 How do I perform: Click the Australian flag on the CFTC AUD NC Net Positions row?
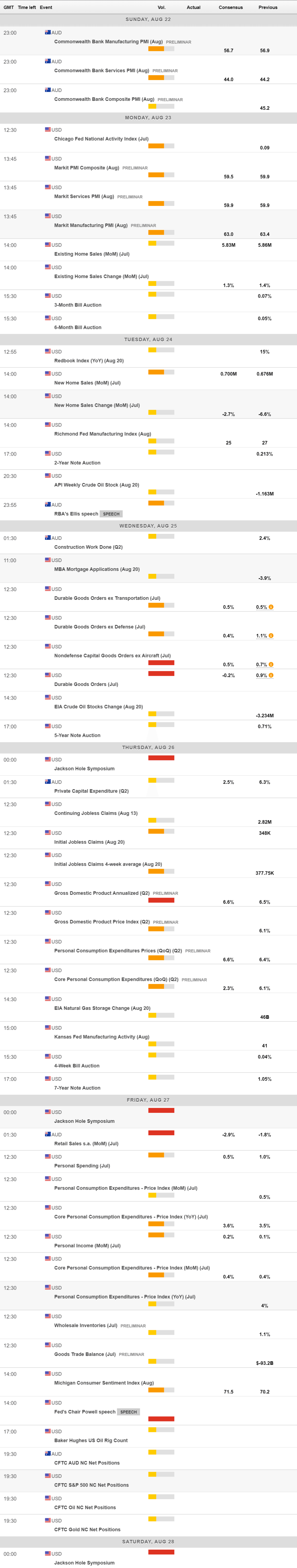pyautogui.click(x=48, y=1454)
